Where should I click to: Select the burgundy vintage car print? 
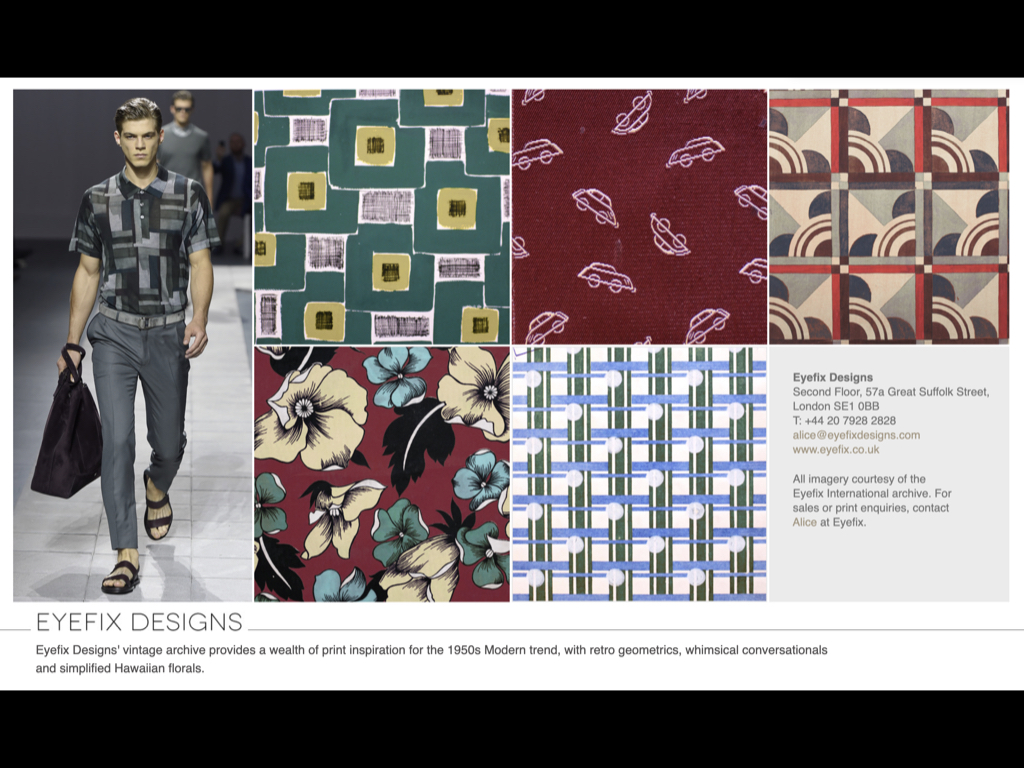point(639,216)
